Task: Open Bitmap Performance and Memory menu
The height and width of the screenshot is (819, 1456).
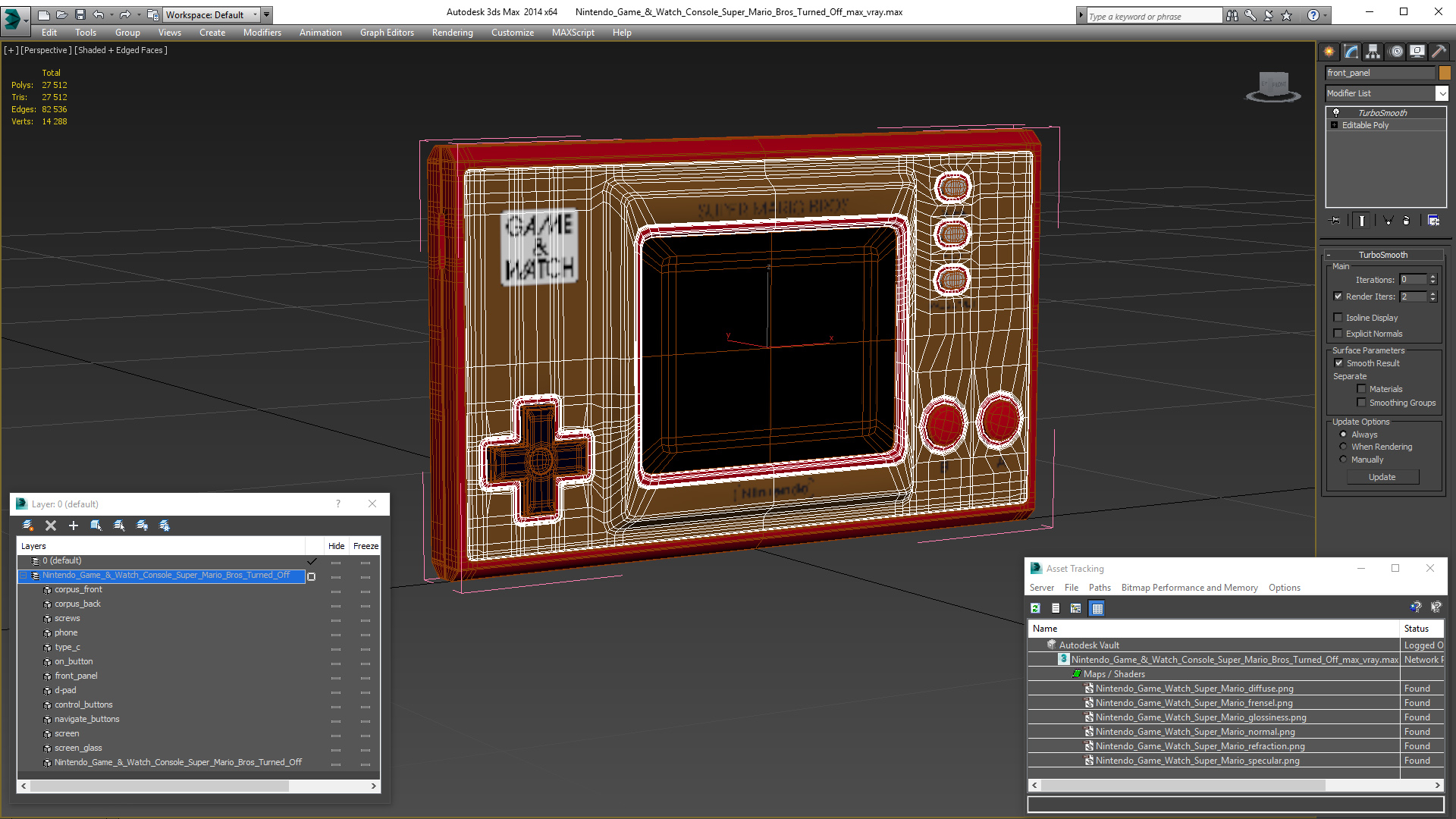Action: [x=1189, y=588]
